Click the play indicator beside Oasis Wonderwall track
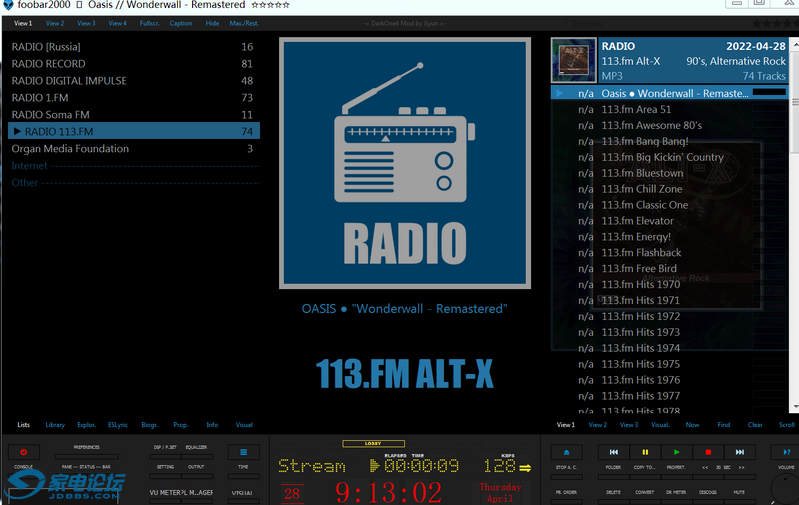Screen dimensions: 799x505 pyautogui.click(x=559, y=93)
